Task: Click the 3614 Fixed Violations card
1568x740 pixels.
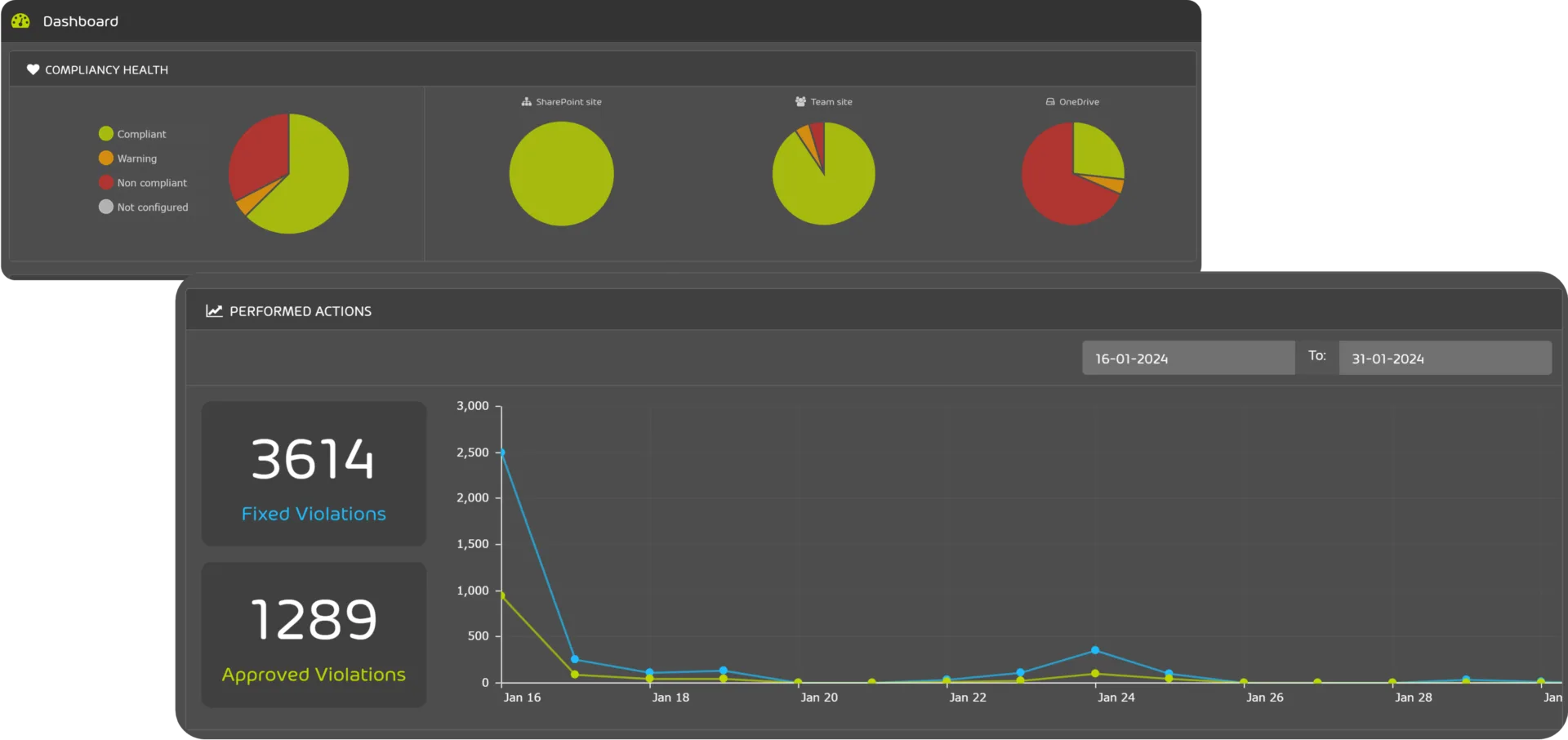Action: 314,474
